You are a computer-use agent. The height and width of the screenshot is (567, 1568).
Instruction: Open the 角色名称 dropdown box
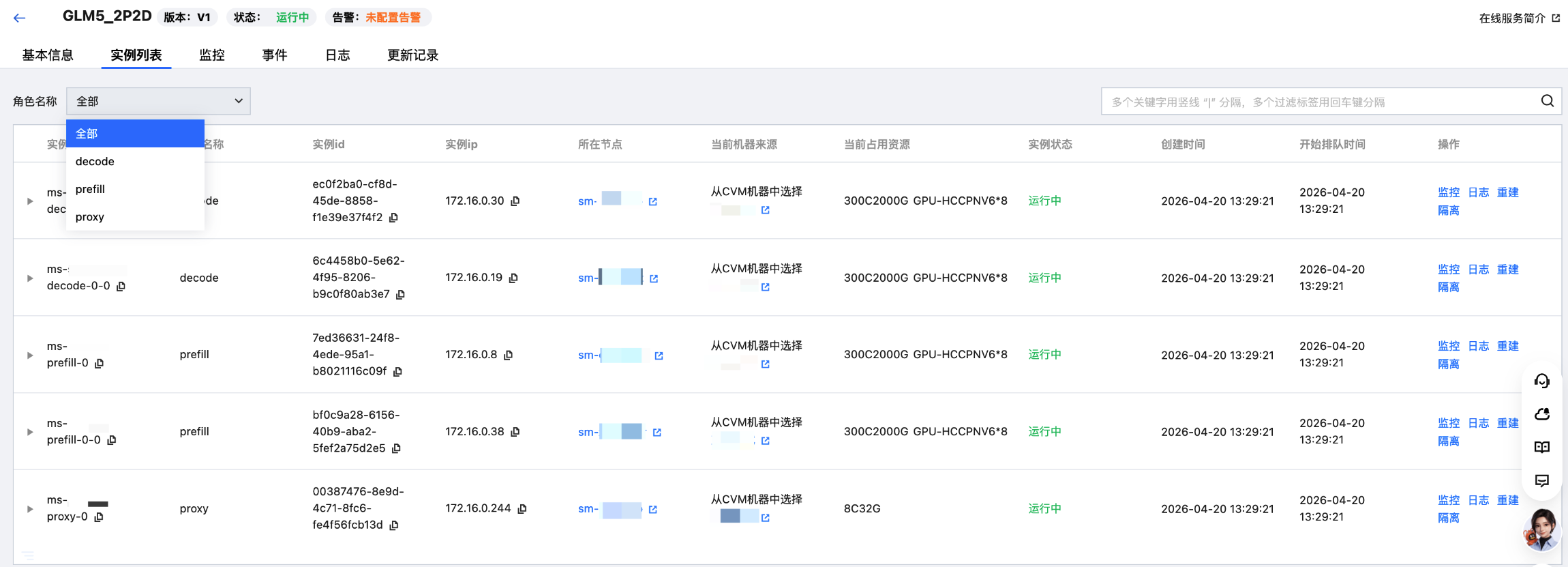pos(158,101)
